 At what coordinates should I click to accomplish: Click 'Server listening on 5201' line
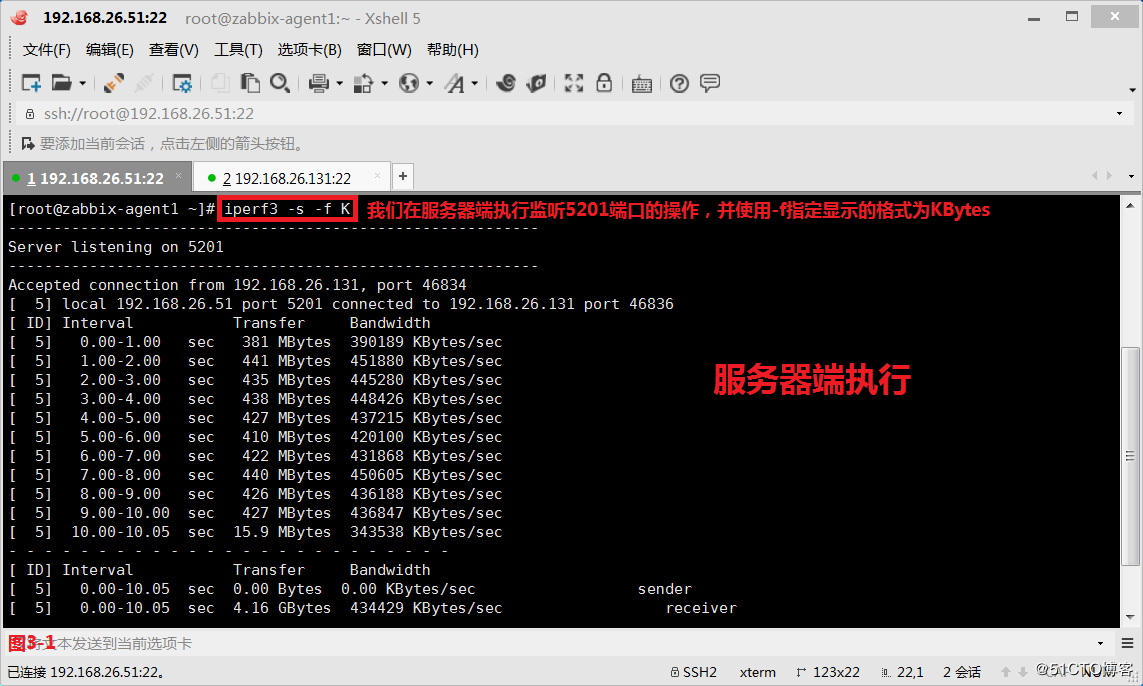point(116,247)
